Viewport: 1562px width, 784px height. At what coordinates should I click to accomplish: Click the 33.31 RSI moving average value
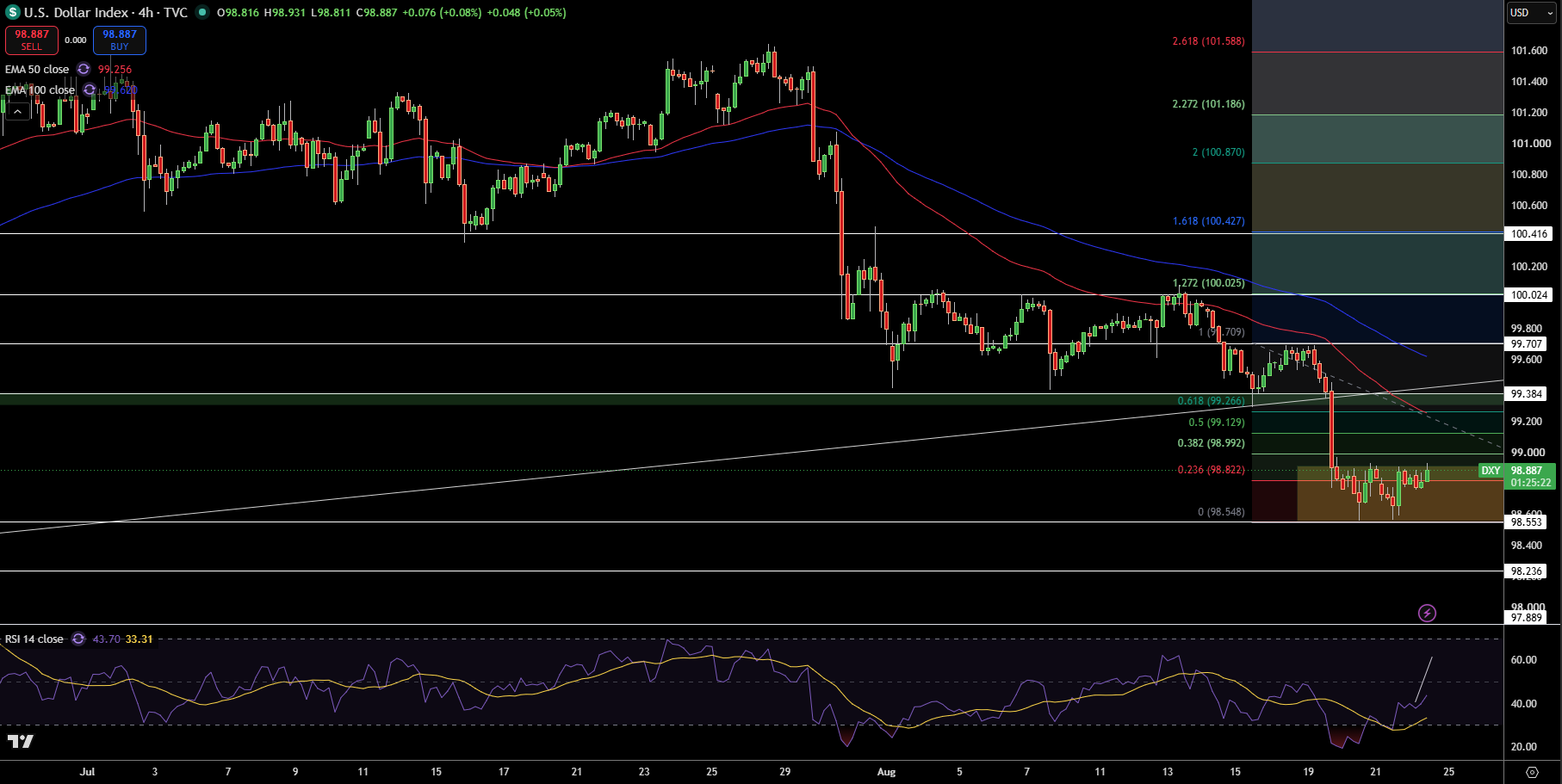[x=139, y=639]
